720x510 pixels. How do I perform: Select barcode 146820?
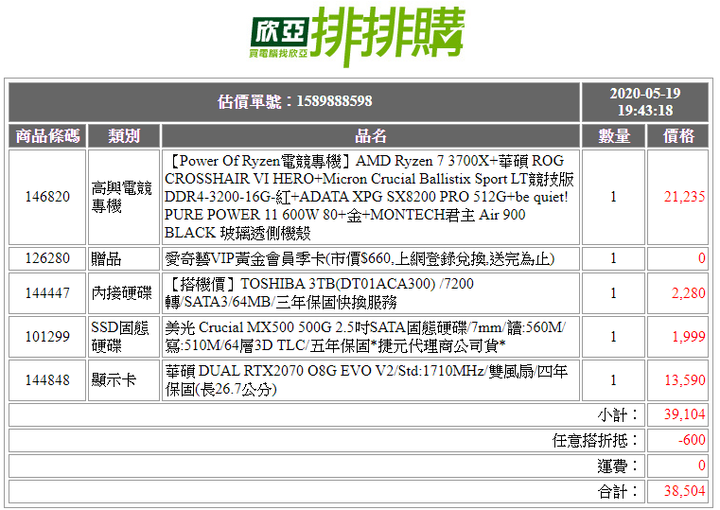(47, 197)
